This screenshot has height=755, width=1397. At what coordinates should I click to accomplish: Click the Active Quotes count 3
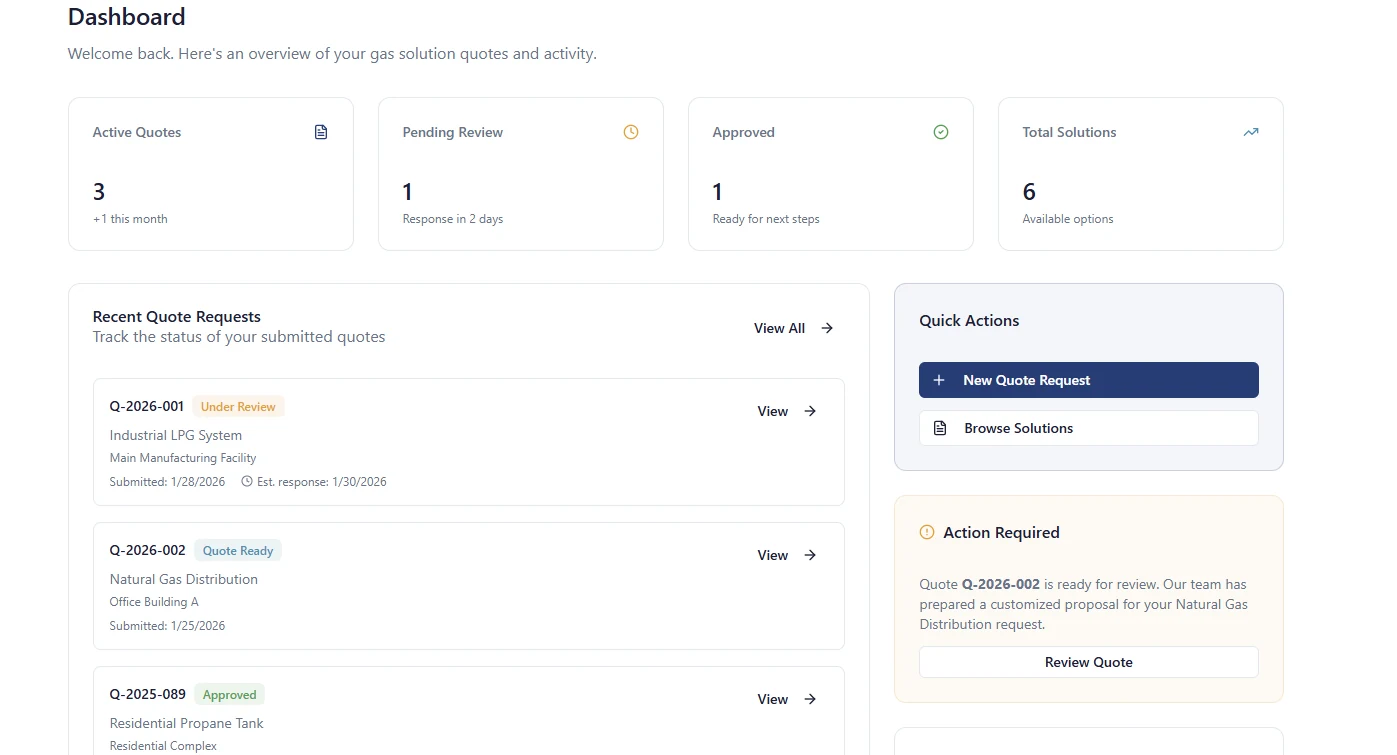coord(99,191)
